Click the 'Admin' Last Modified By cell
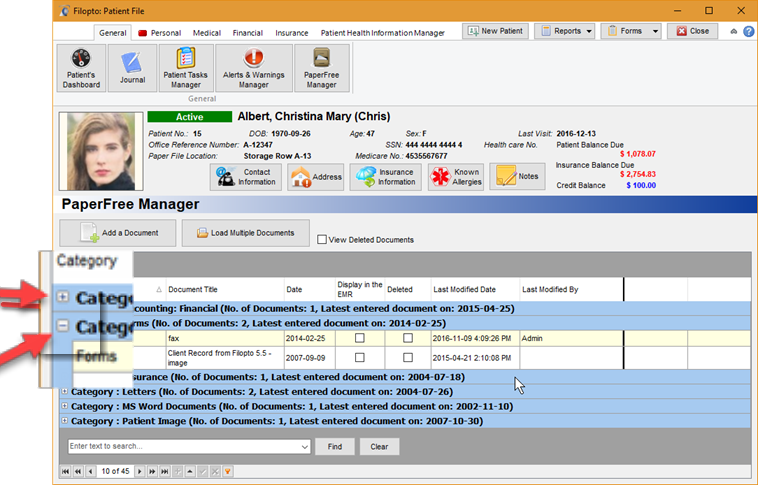 pos(571,338)
